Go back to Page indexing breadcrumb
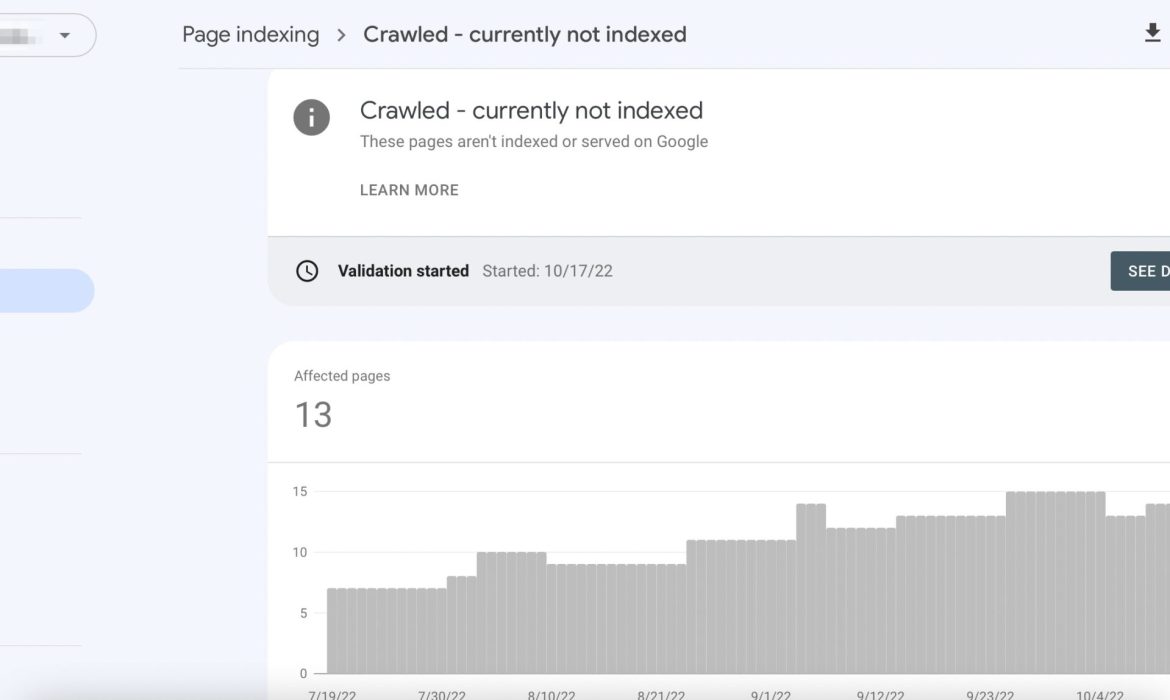The height and width of the screenshot is (700, 1170). click(x=251, y=34)
